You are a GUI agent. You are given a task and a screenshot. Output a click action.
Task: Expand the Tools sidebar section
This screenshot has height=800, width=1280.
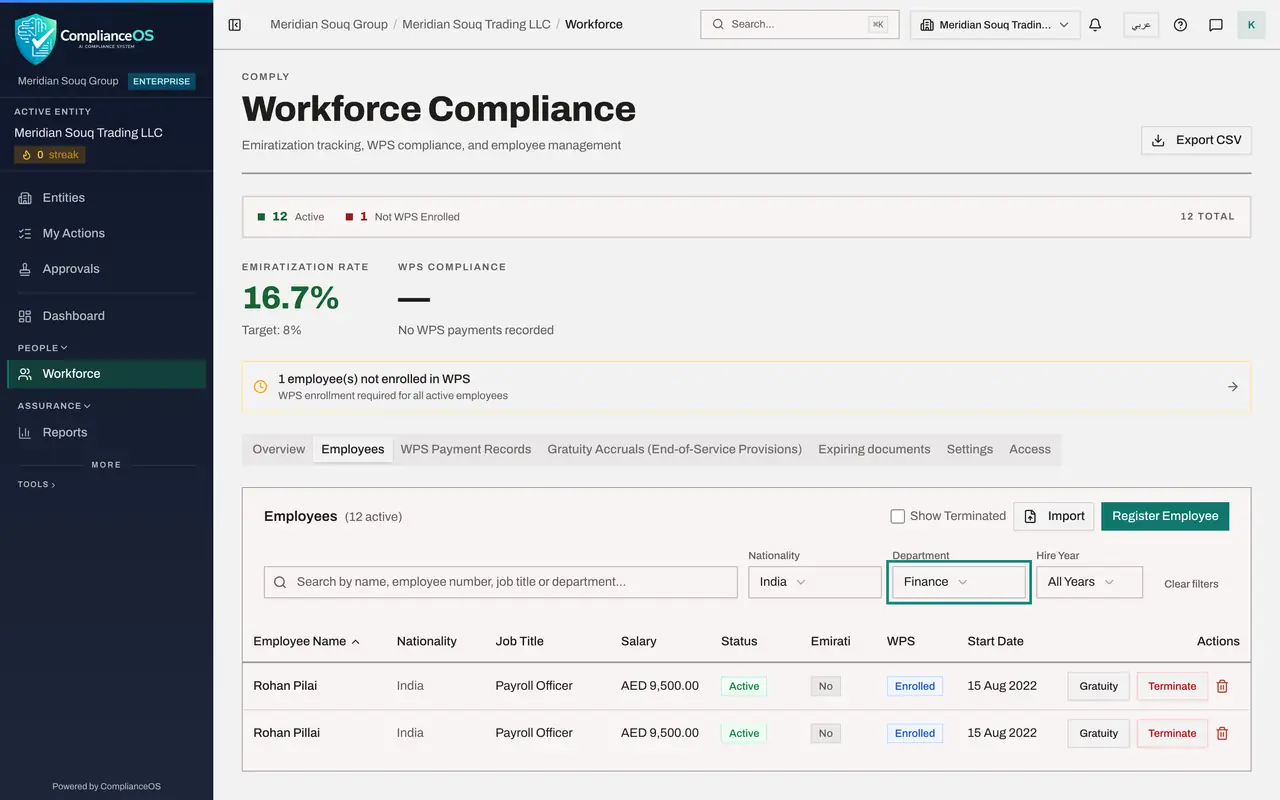[37, 484]
